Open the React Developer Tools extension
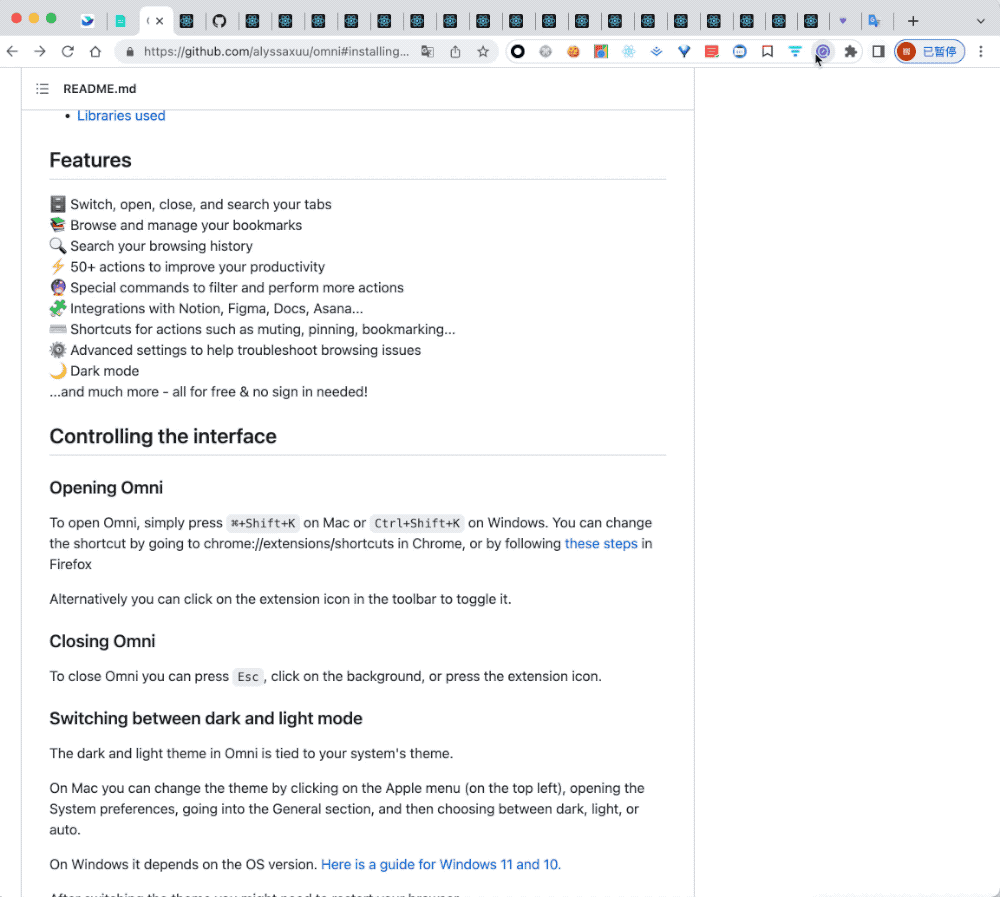The width and height of the screenshot is (1000, 897). tap(629, 52)
